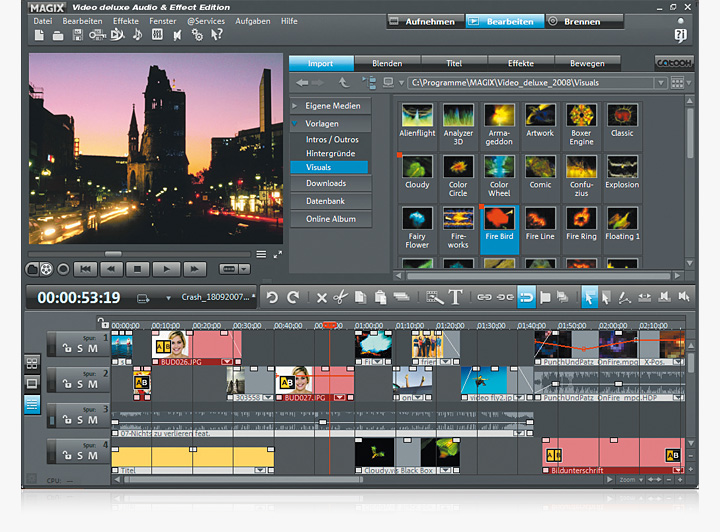
Task: Click the timeline horizontal scrollbar
Action: coord(243,480)
